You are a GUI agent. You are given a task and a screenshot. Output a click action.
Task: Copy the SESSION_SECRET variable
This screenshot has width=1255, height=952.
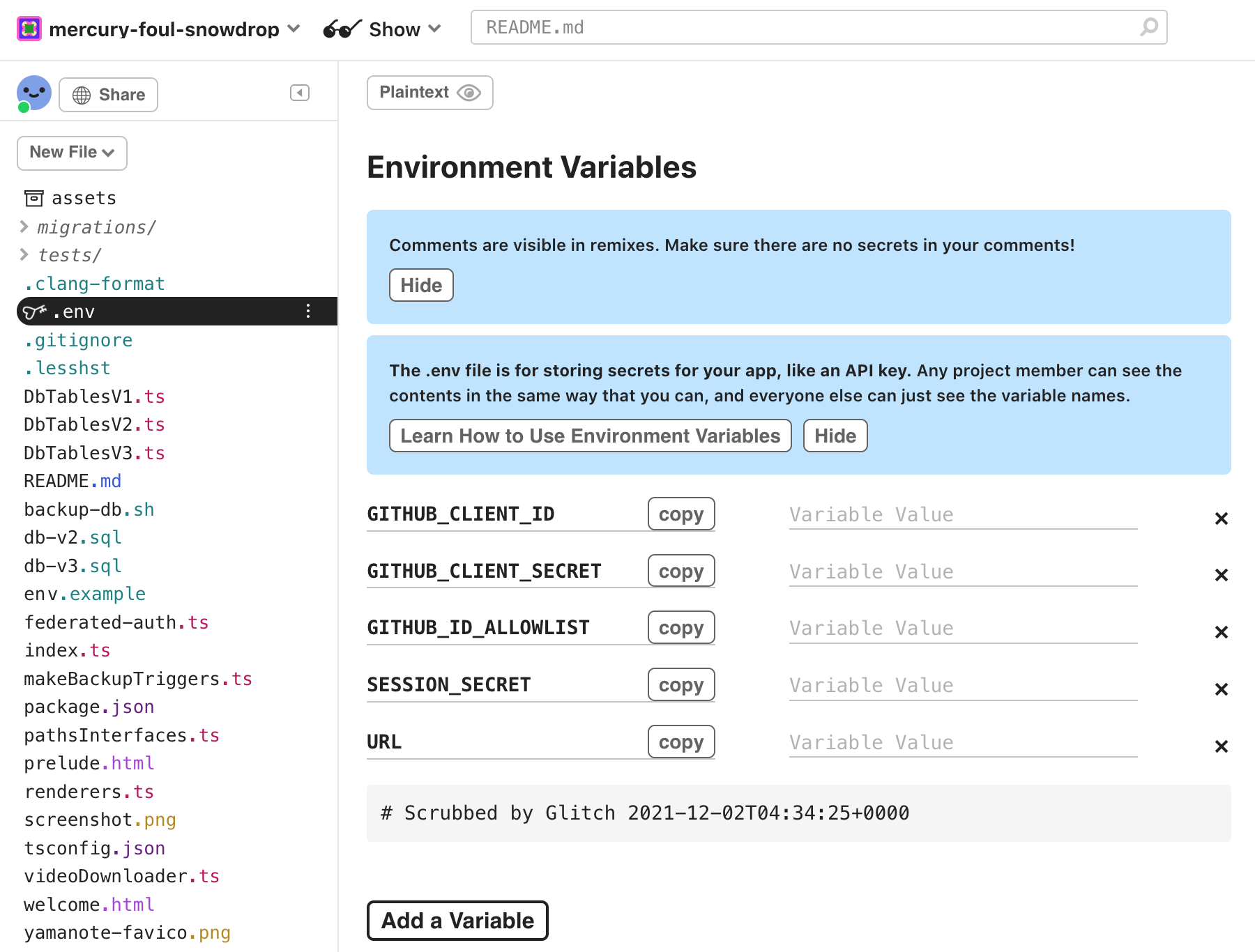681,684
